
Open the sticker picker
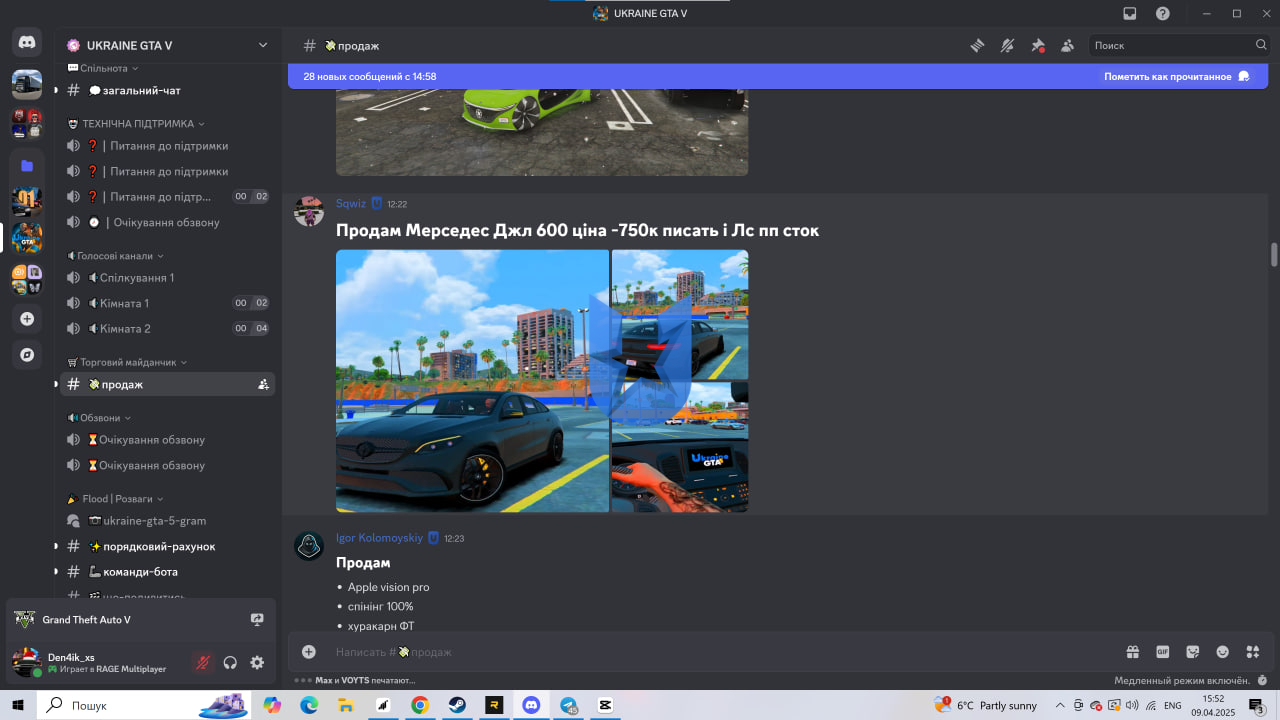[1193, 652]
